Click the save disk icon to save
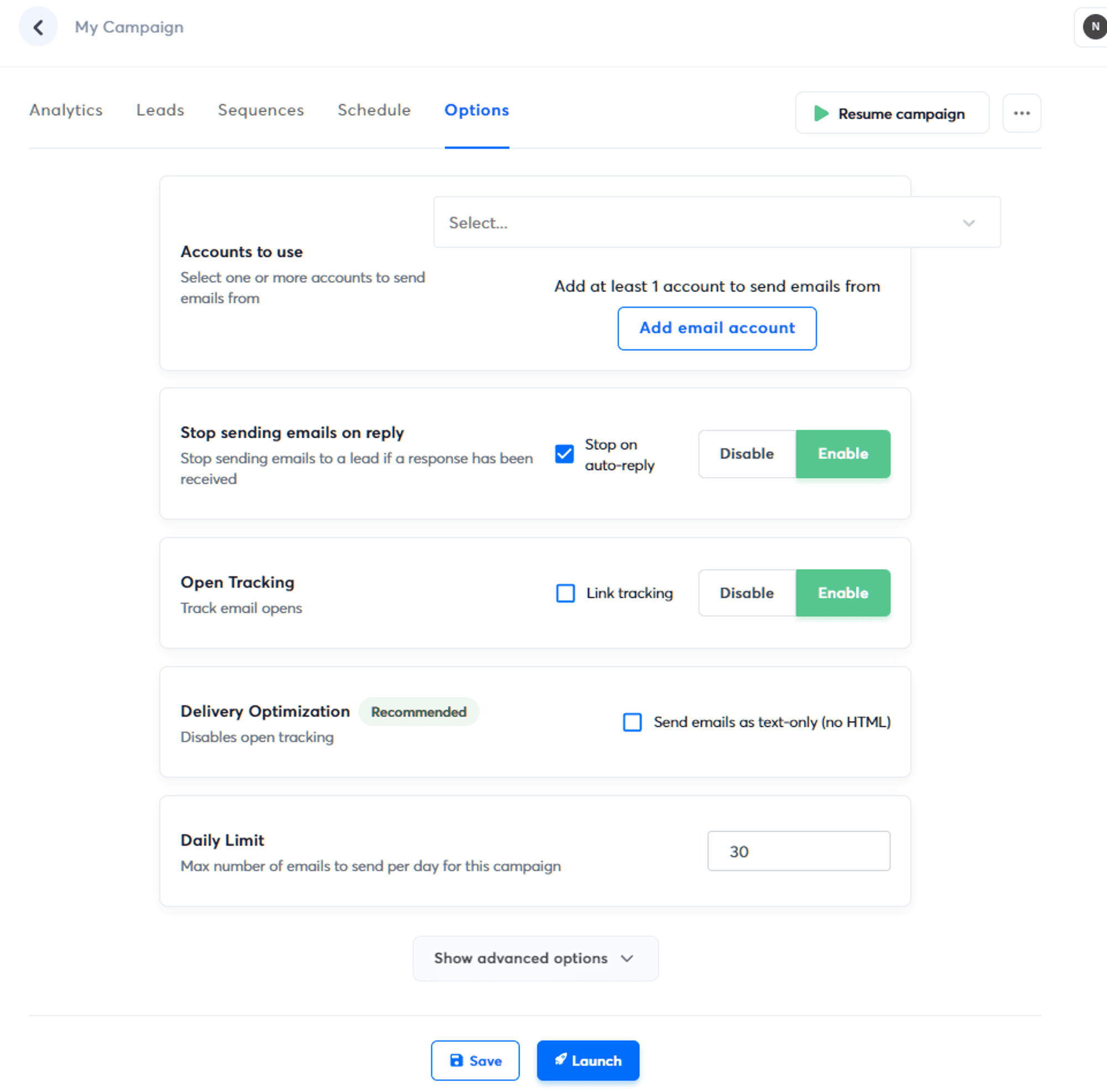1107x1092 pixels. click(x=456, y=1060)
